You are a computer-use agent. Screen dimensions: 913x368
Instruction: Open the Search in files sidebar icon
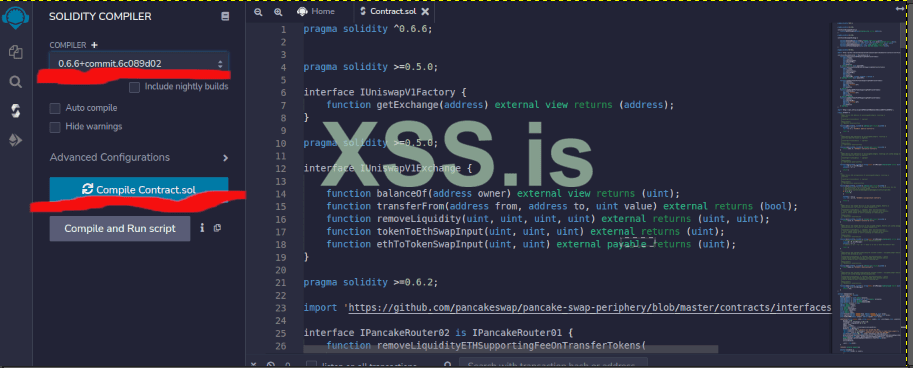pyautogui.click(x=16, y=82)
